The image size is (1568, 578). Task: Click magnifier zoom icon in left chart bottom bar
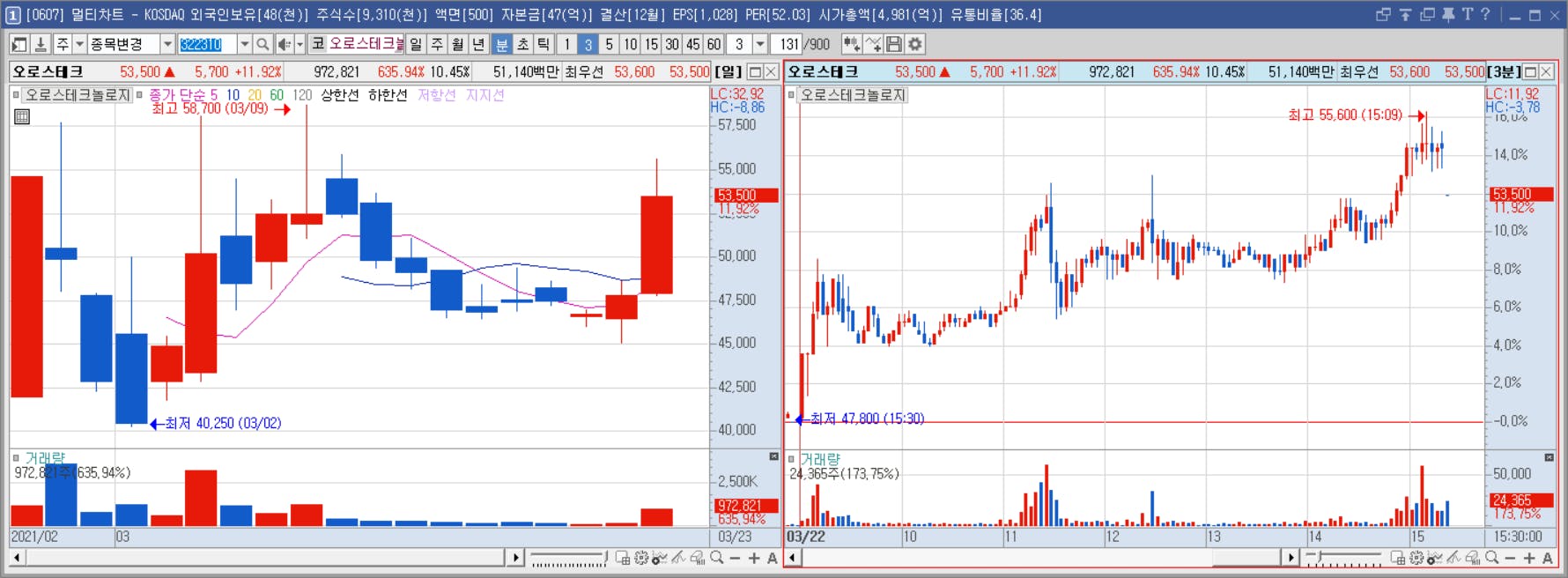point(717,558)
